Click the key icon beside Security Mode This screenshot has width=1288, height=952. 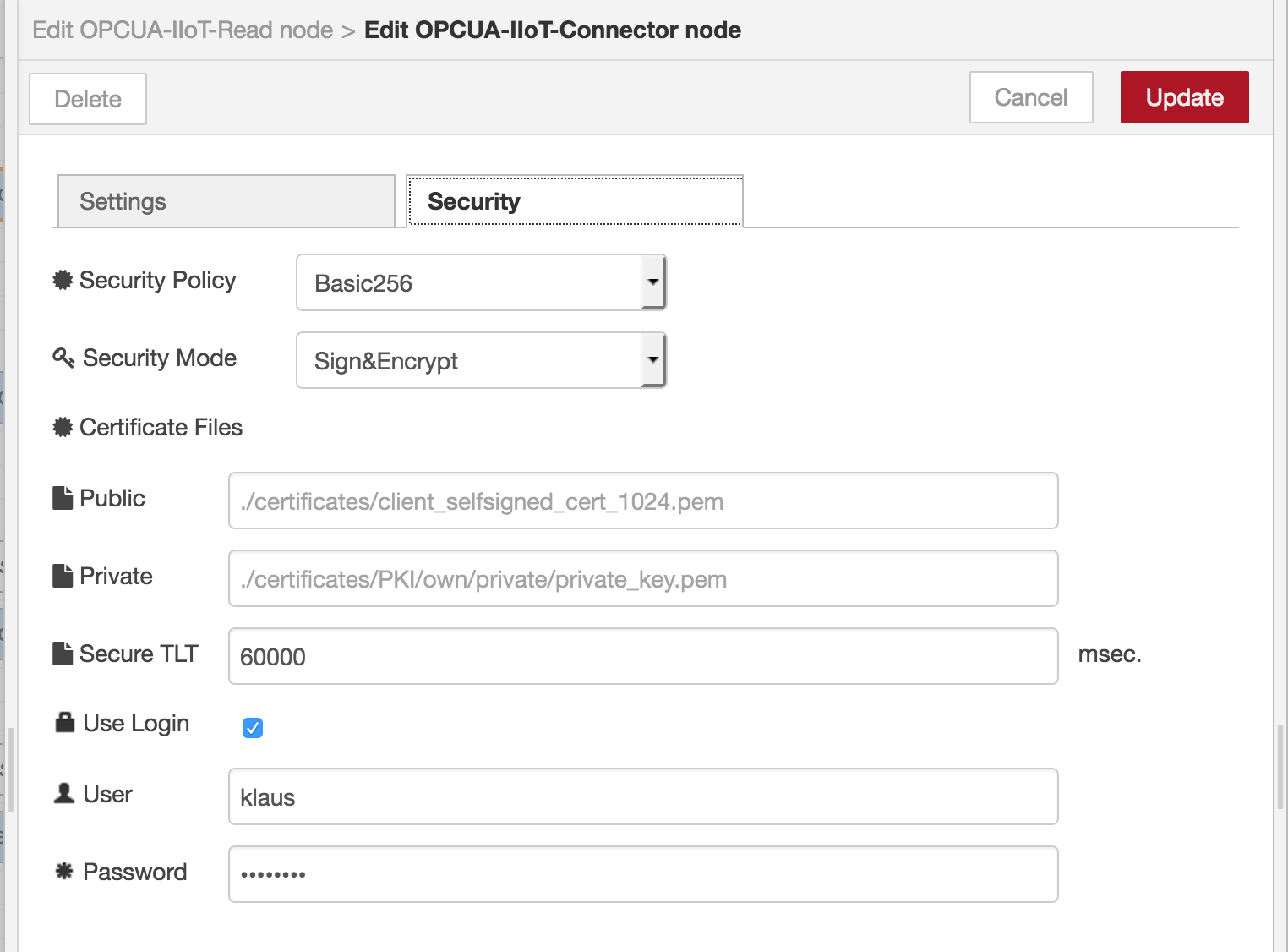[x=61, y=358]
